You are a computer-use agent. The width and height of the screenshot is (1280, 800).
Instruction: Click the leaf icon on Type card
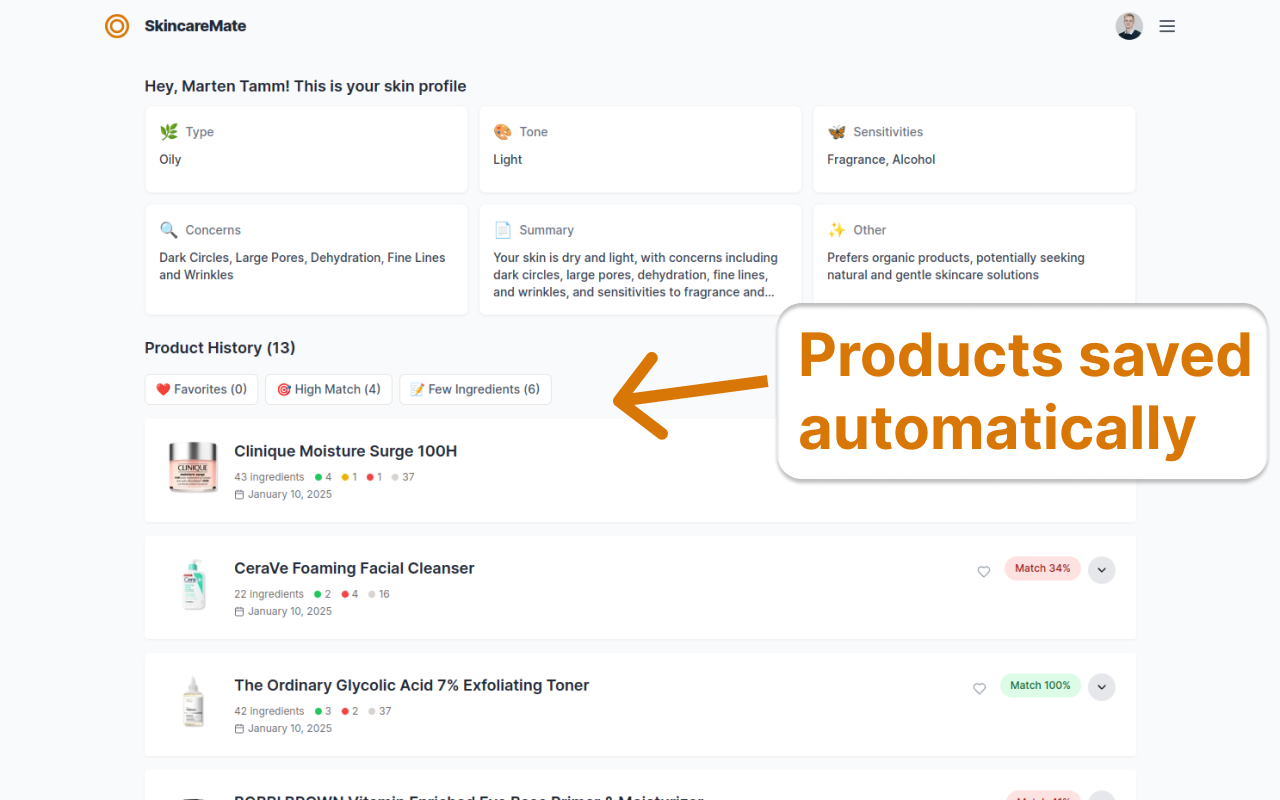click(x=169, y=132)
